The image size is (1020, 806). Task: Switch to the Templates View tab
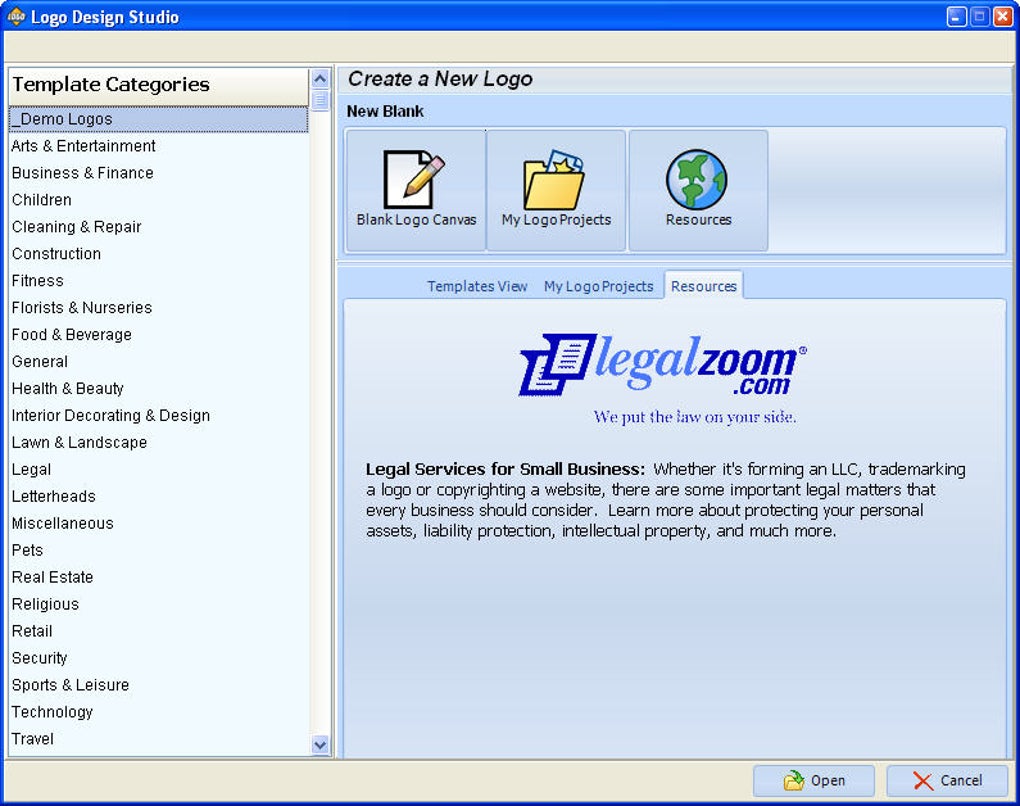click(477, 286)
